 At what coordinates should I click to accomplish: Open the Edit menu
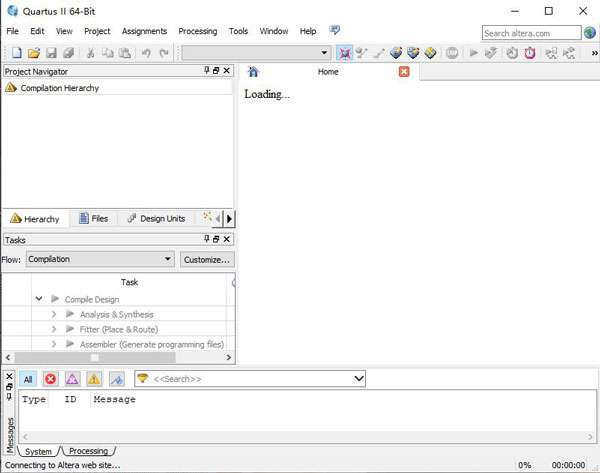click(37, 31)
